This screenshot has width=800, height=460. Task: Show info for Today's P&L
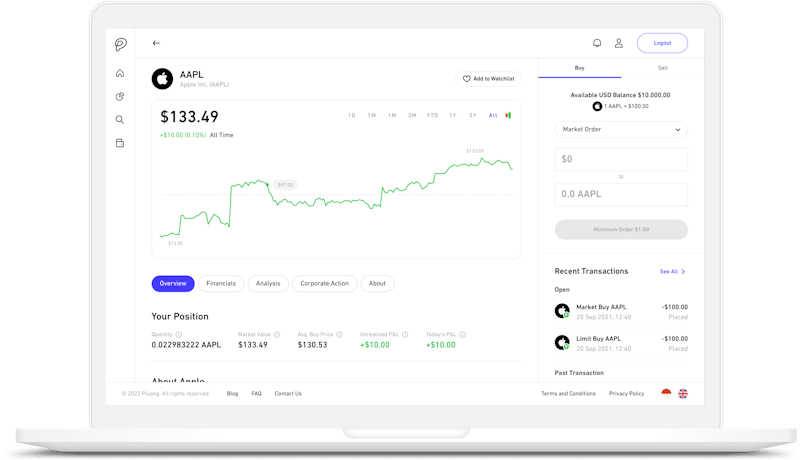pyautogui.click(x=463, y=335)
